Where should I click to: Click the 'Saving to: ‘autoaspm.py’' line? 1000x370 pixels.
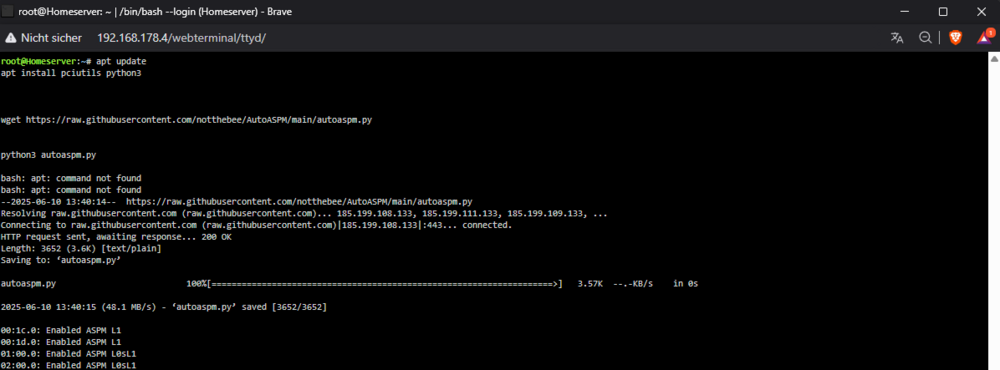[x=61, y=260]
